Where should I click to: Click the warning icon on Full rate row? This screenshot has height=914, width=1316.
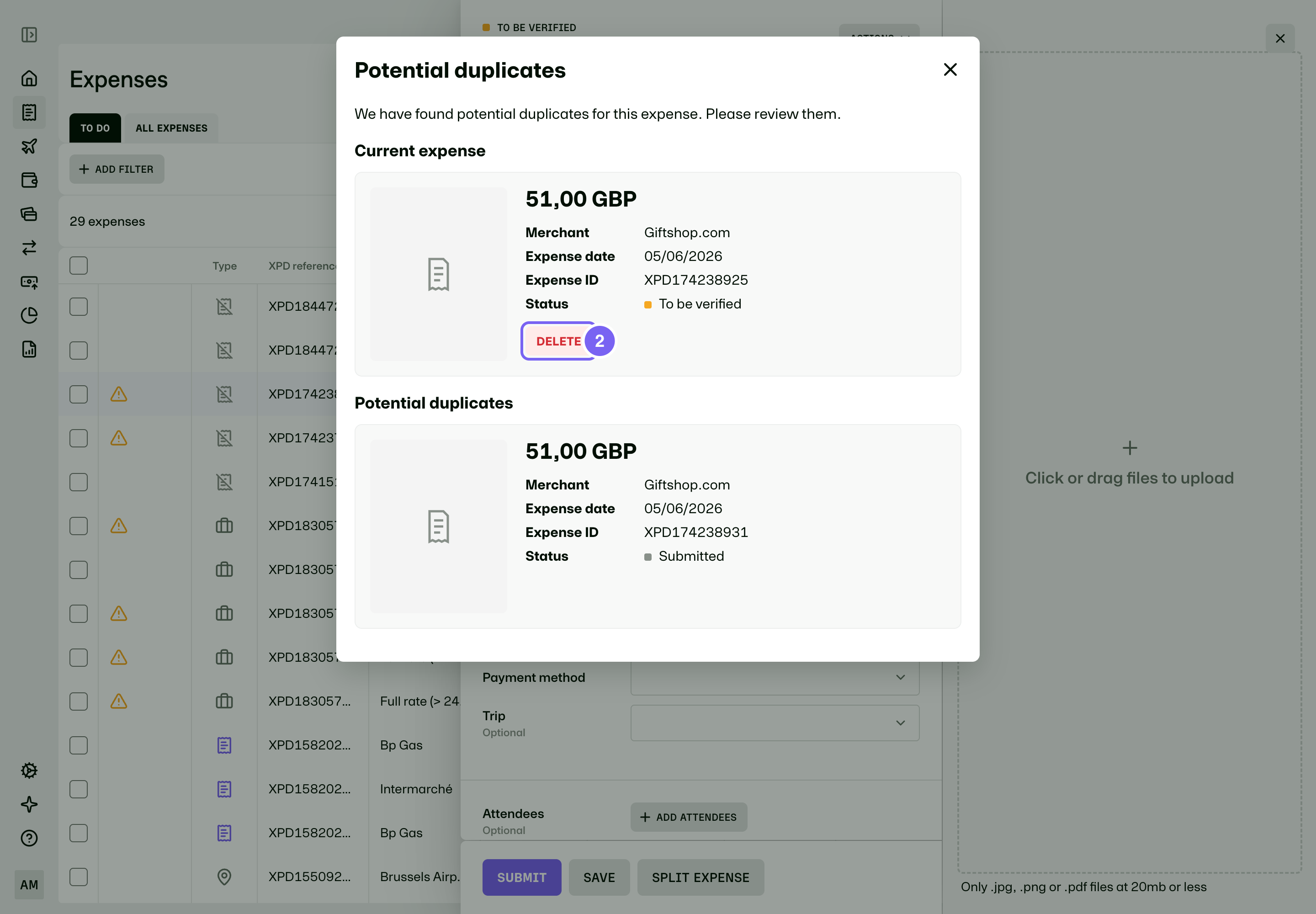(x=118, y=701)
